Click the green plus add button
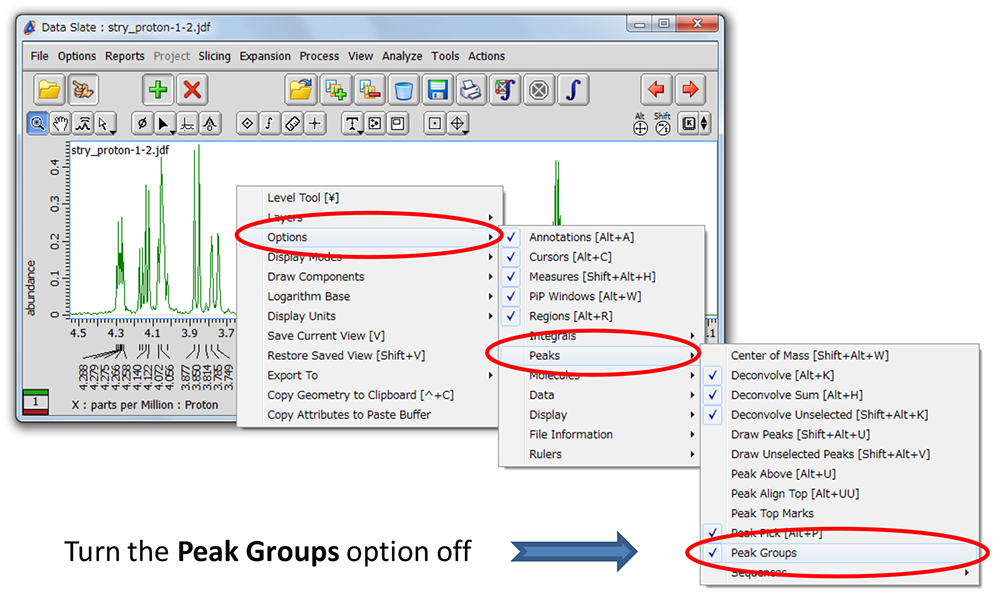 158,90
